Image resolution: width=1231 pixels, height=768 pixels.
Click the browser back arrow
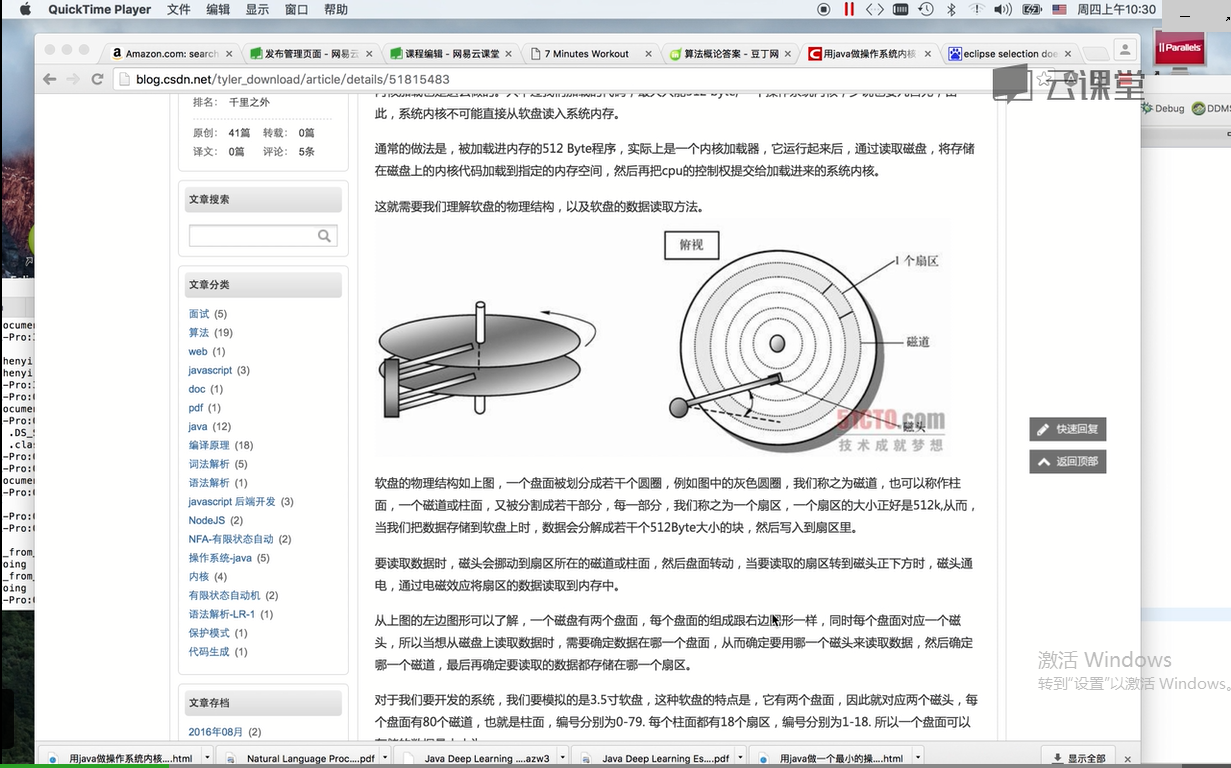50,79
